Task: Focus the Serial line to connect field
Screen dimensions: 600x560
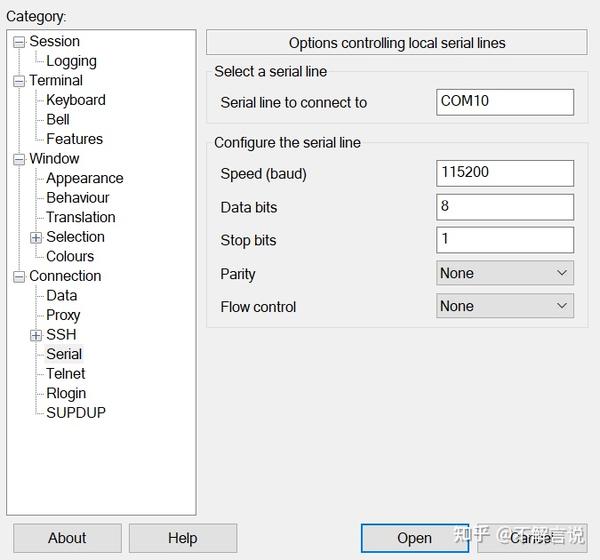Action: (505, 102)
